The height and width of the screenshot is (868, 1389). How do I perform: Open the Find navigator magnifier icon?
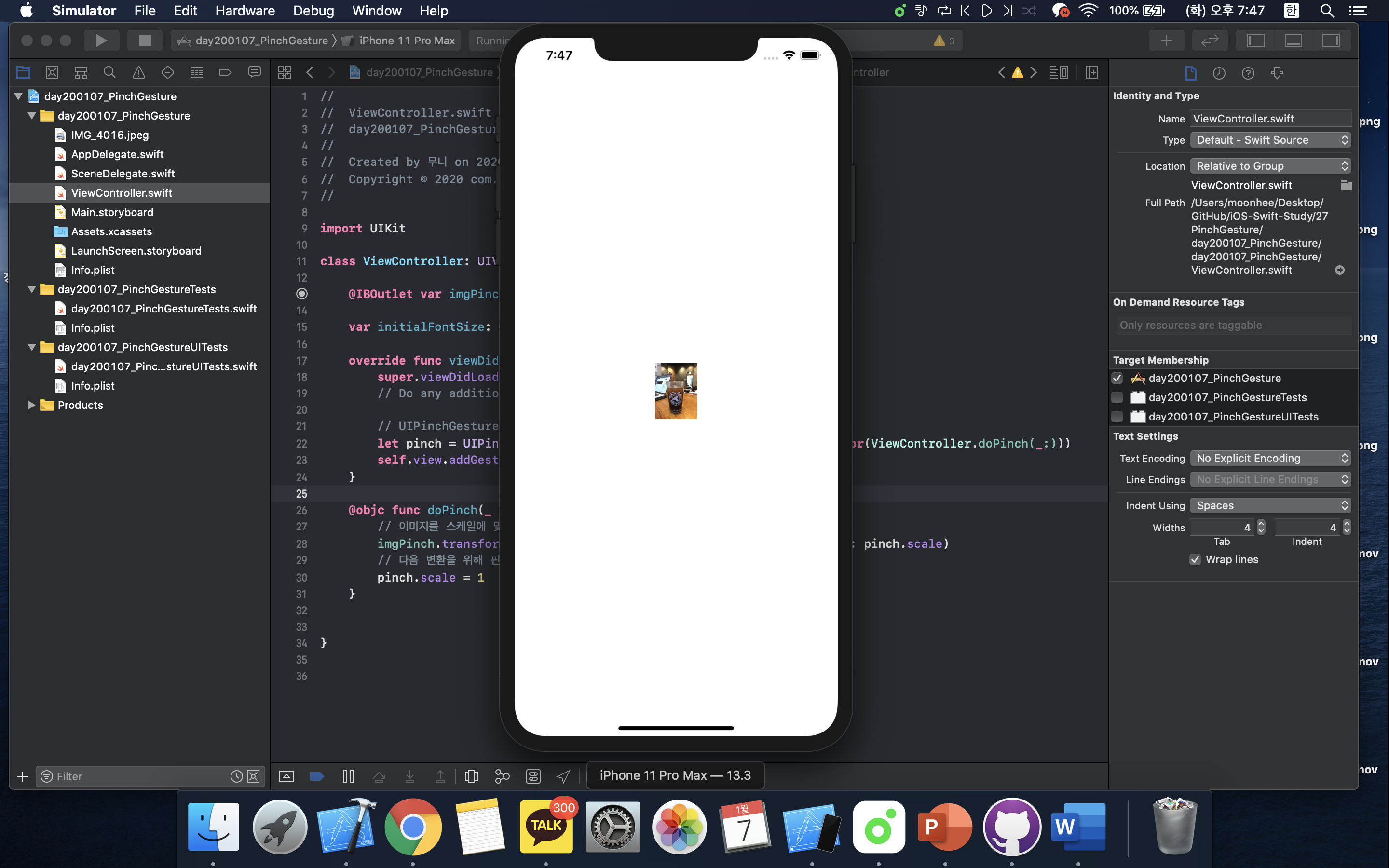point(109,72)
